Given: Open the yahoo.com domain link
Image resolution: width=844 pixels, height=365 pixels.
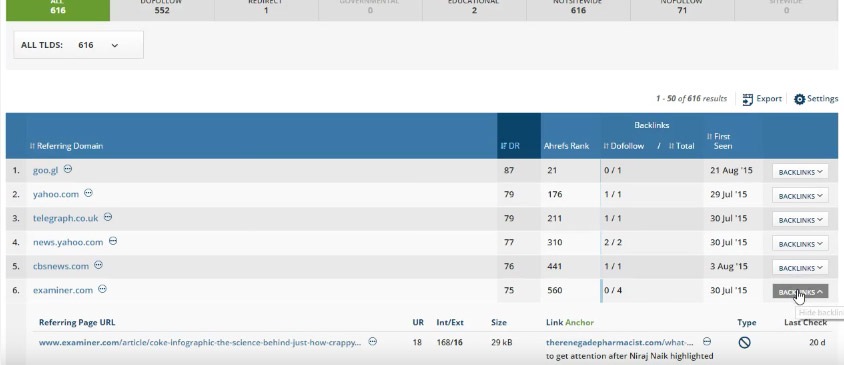Looking at the screenshot, I should (x=55, y=194).
